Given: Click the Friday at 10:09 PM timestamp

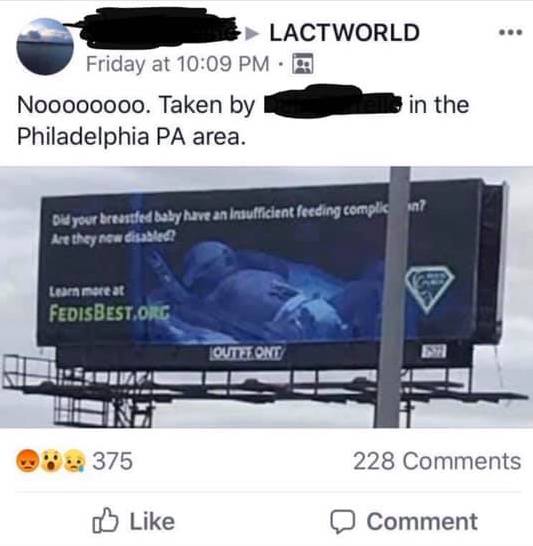Looking at the screenshot, I should [177, 64].
